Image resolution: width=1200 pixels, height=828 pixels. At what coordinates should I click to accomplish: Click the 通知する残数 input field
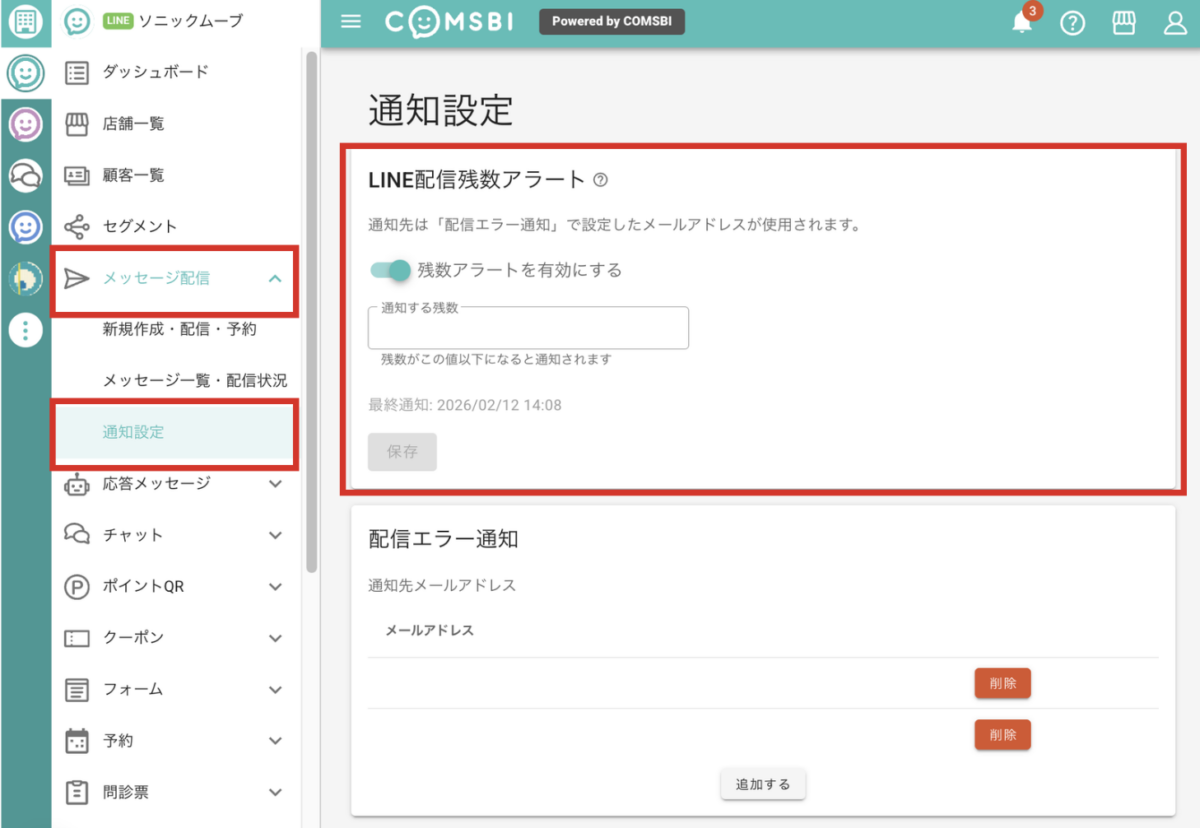coord(528,330)
